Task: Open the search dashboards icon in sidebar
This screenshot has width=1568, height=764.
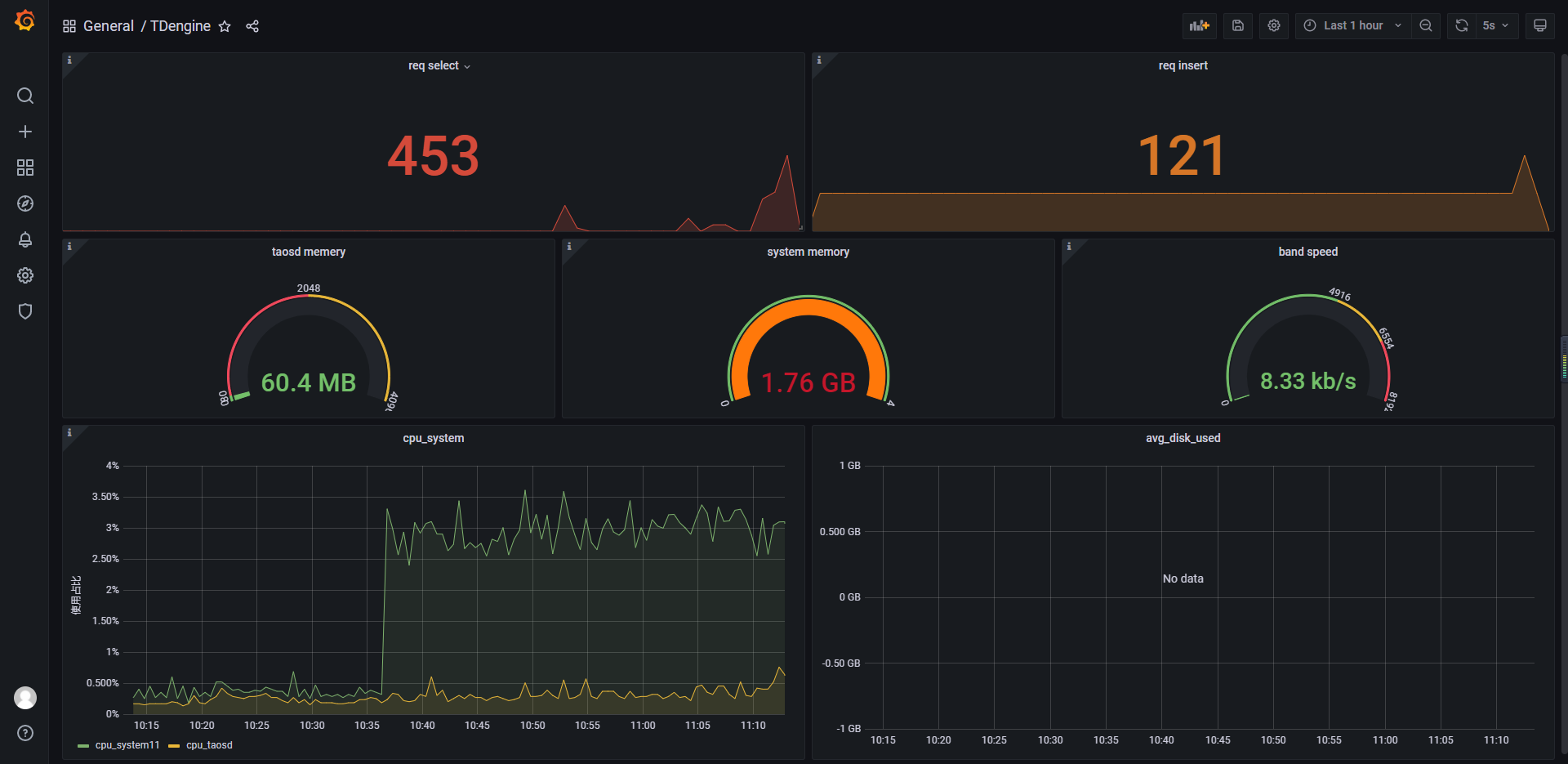Action: [25, 96]
